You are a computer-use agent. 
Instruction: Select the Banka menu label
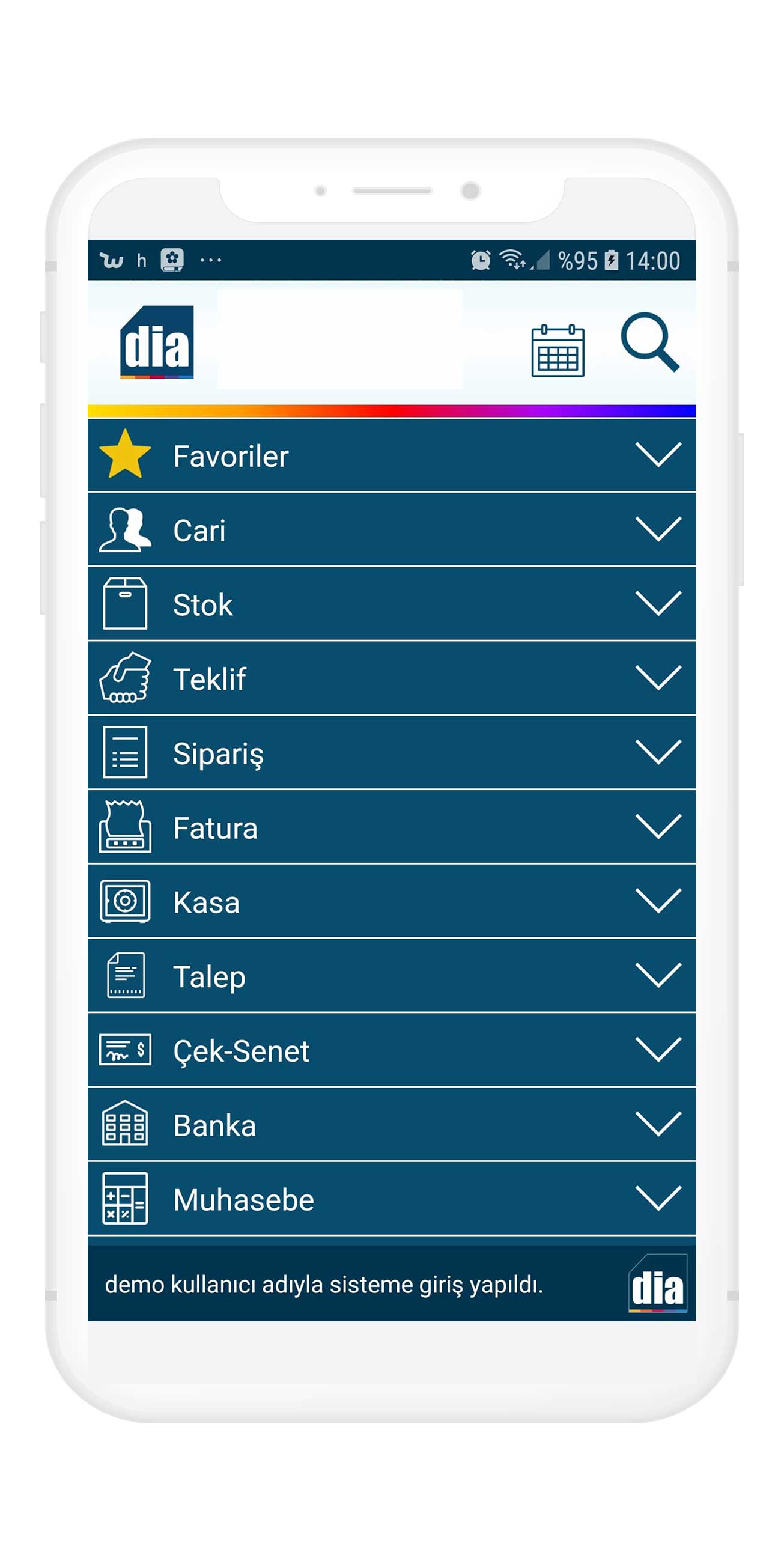tap(214, 1125)
